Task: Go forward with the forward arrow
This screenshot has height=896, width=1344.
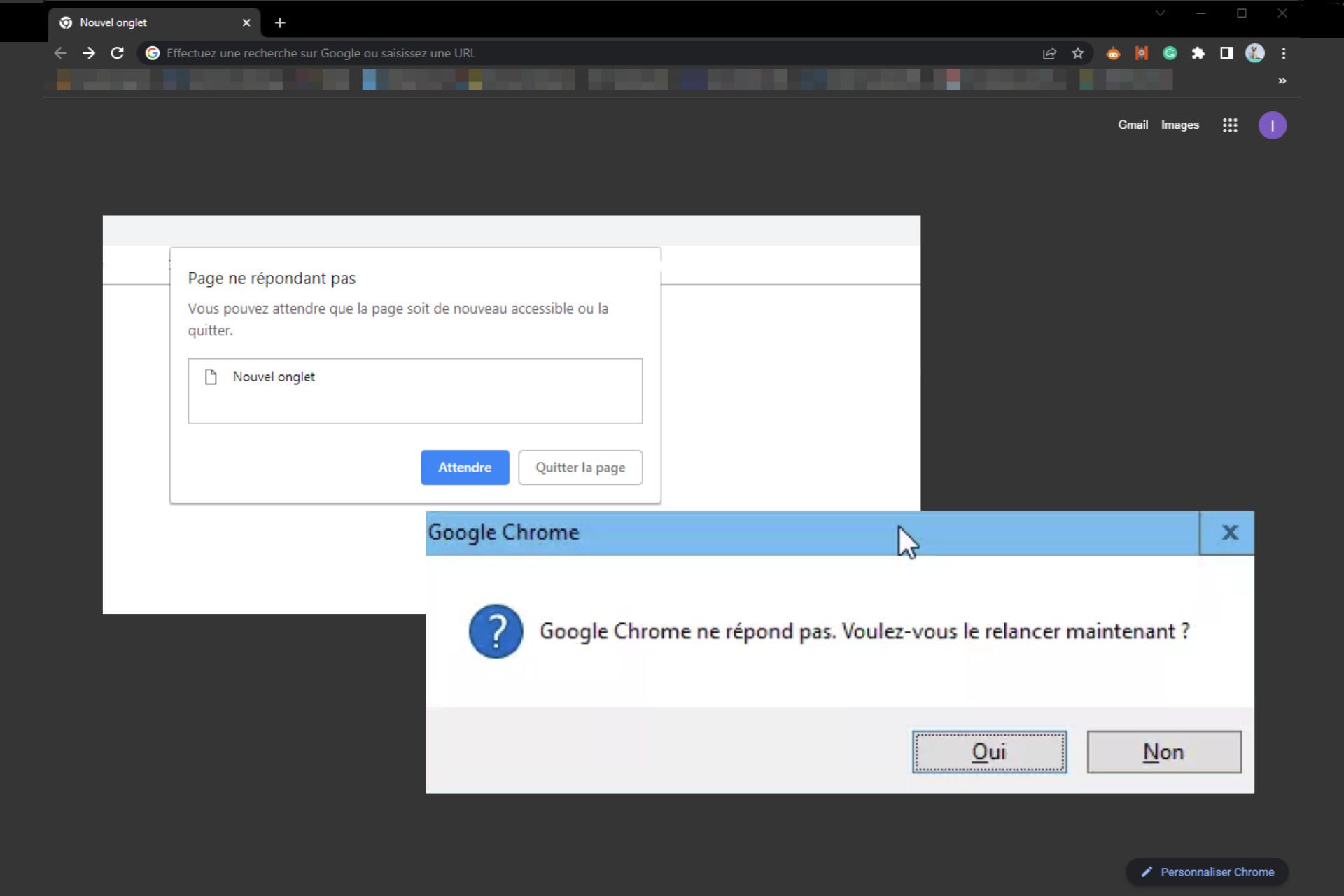Action: 89,53
